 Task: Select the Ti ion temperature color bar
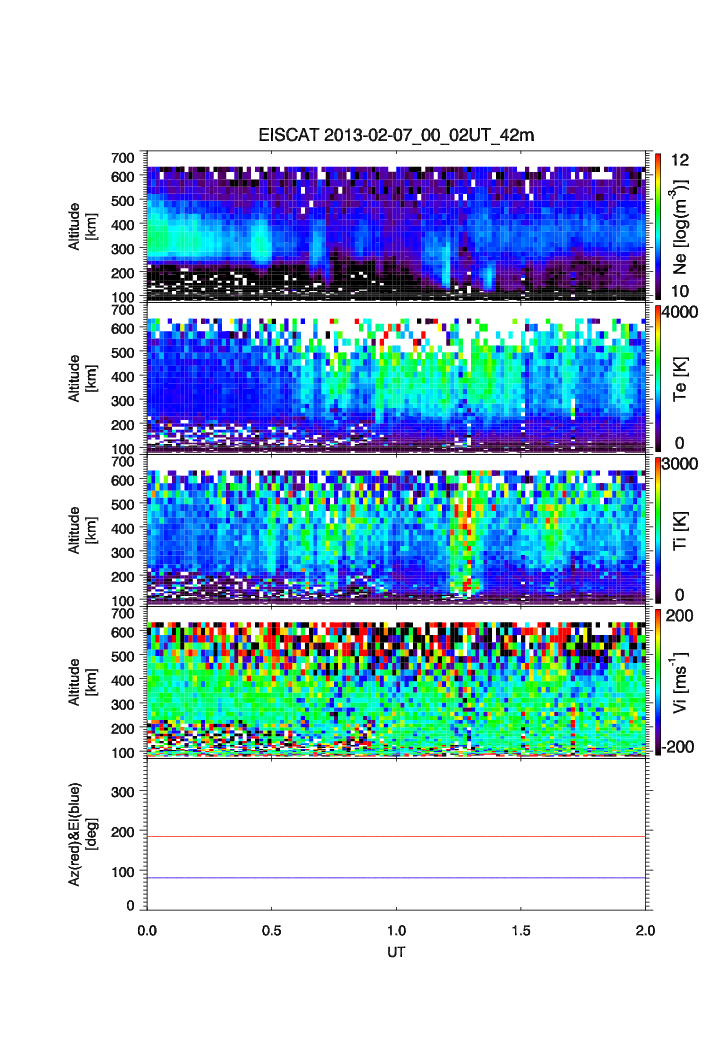(659, 530)
